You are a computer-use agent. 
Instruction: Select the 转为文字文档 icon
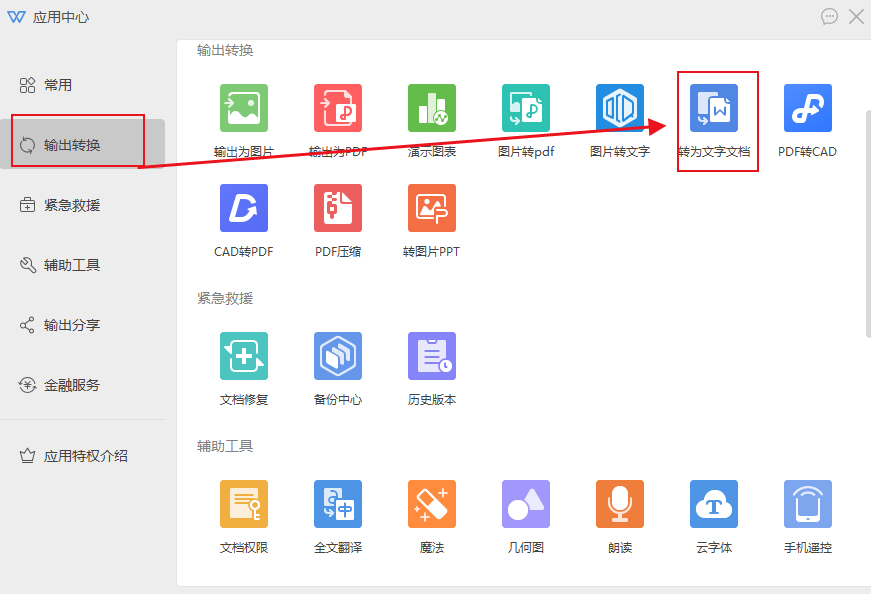tap(714, 108)
